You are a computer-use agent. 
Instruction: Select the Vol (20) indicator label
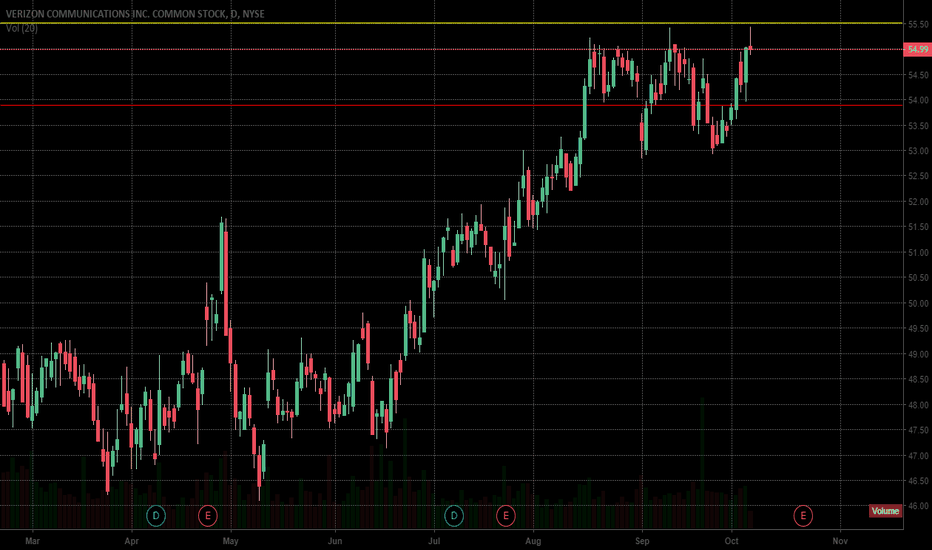click(22, 28)
